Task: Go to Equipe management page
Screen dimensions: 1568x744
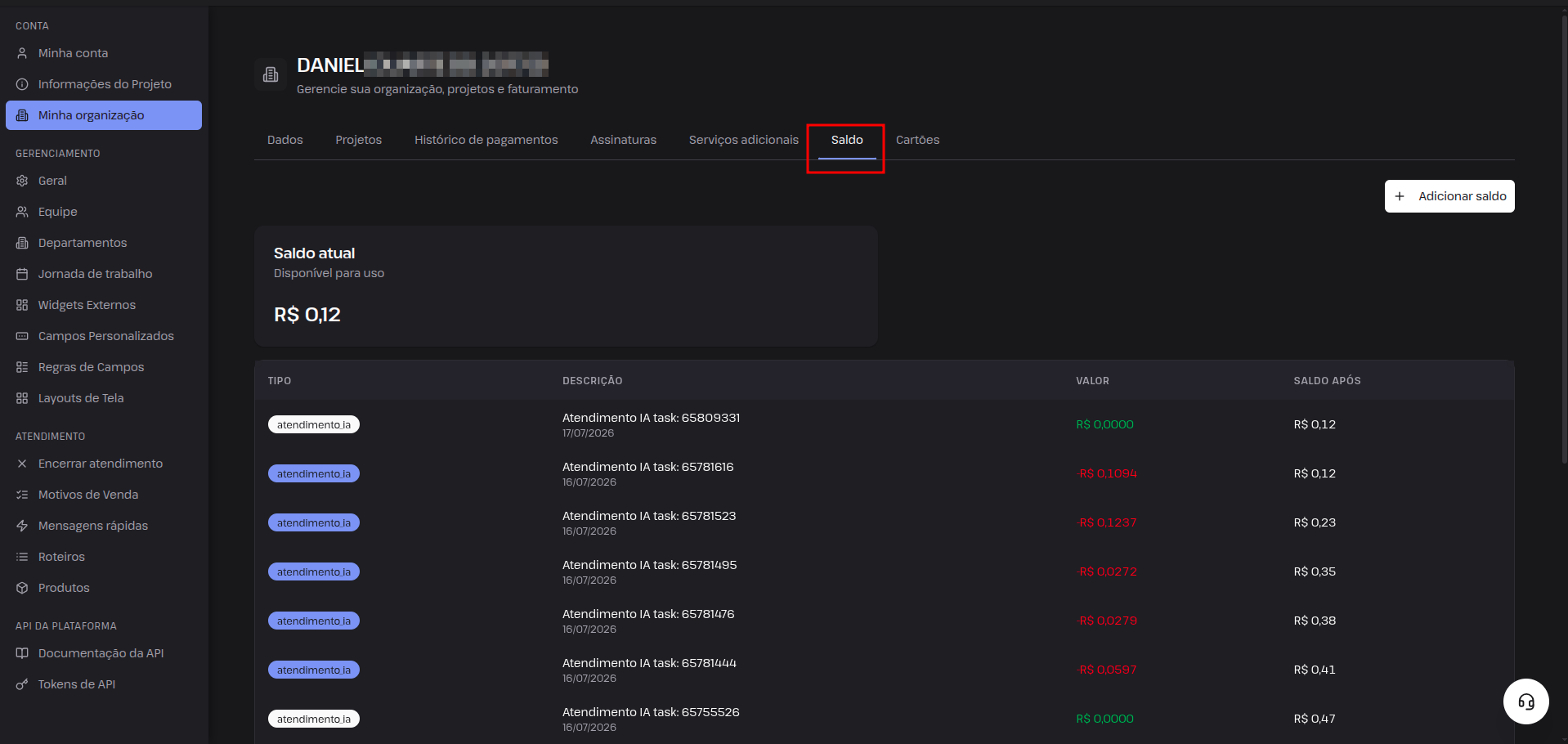Action: click(104, 212)
